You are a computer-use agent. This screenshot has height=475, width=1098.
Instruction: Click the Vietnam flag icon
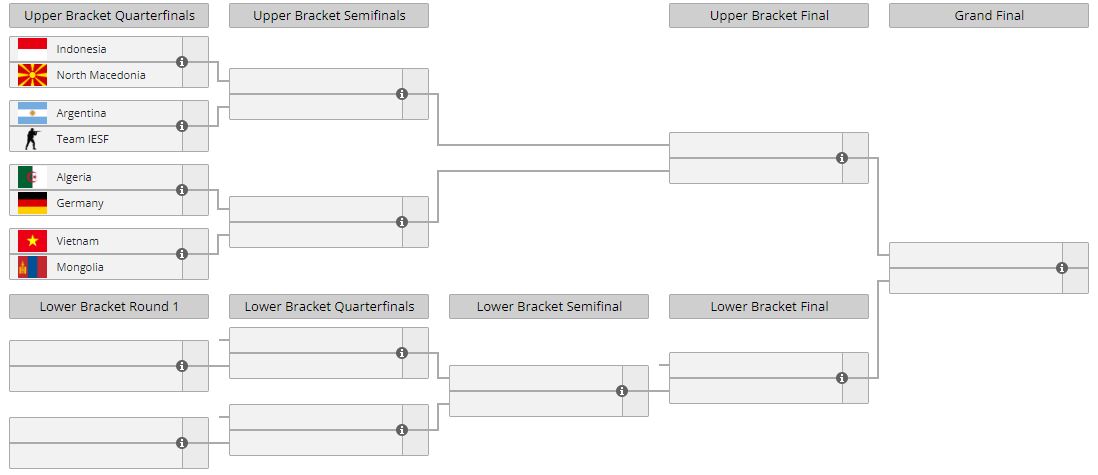coord(32,241)
